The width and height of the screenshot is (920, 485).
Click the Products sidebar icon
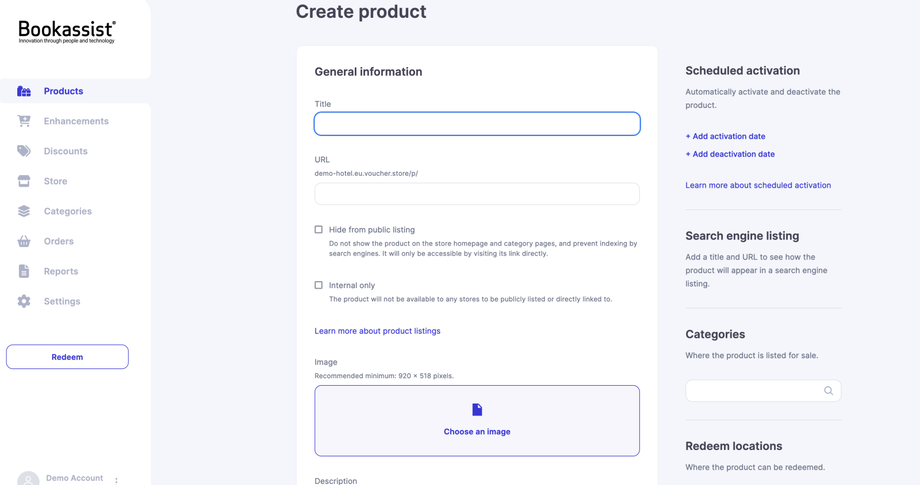click(x=24, y=91)
